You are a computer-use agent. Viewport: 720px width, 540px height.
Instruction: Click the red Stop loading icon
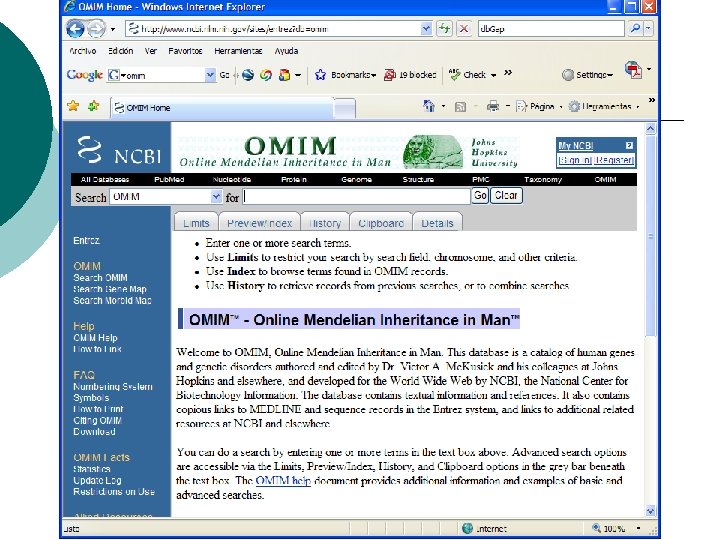(464, 28)
